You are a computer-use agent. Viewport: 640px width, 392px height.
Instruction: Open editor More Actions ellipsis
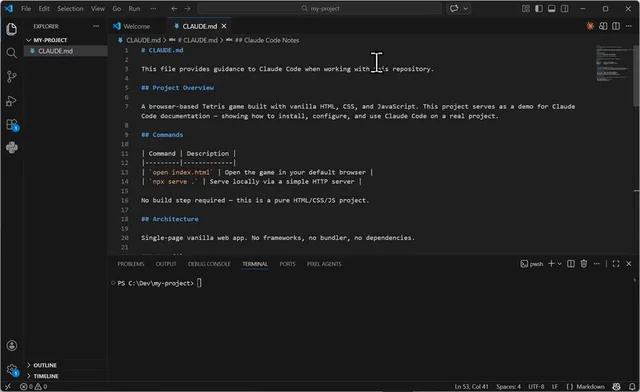(629, 26)
